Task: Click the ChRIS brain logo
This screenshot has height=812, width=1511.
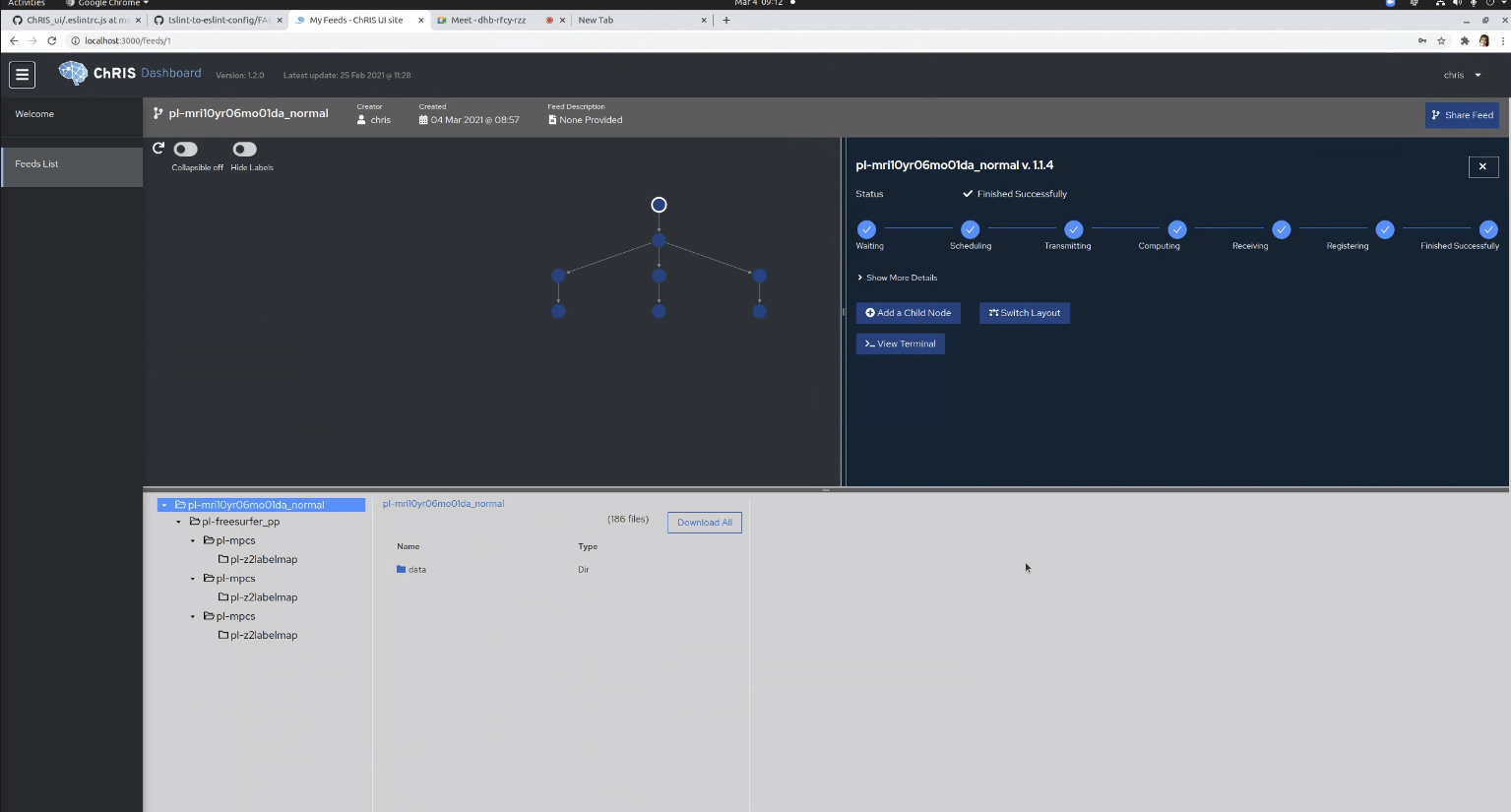Action: click(73, 73)
